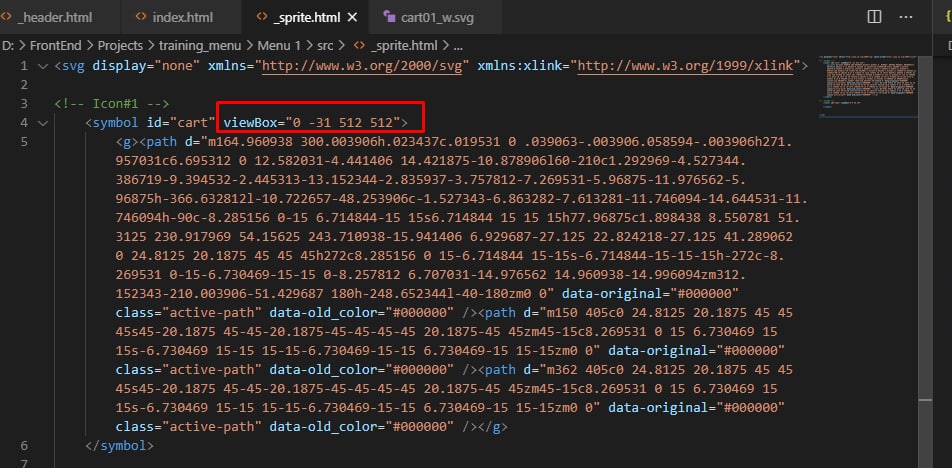Click src folder in the breadcrumb
This screenshot has height=468, width=952.
pyautogui.click(x=325, y=46)
